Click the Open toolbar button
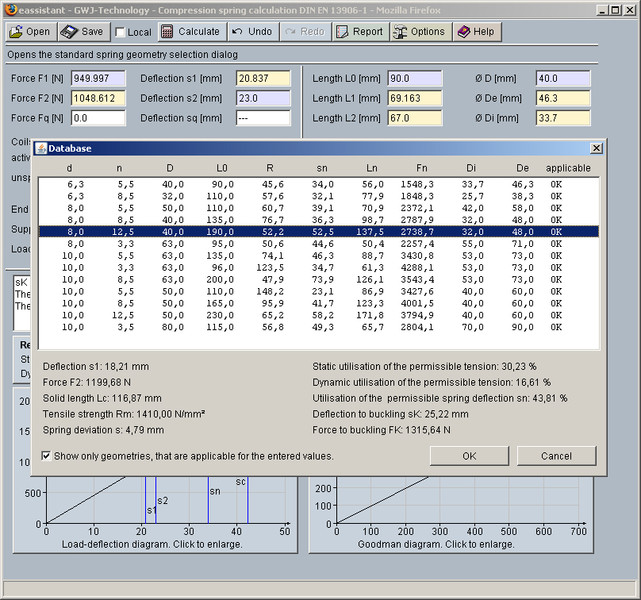The width and height of the screenshot is (641, 600). pyautogui.click(x=29, y=32)
